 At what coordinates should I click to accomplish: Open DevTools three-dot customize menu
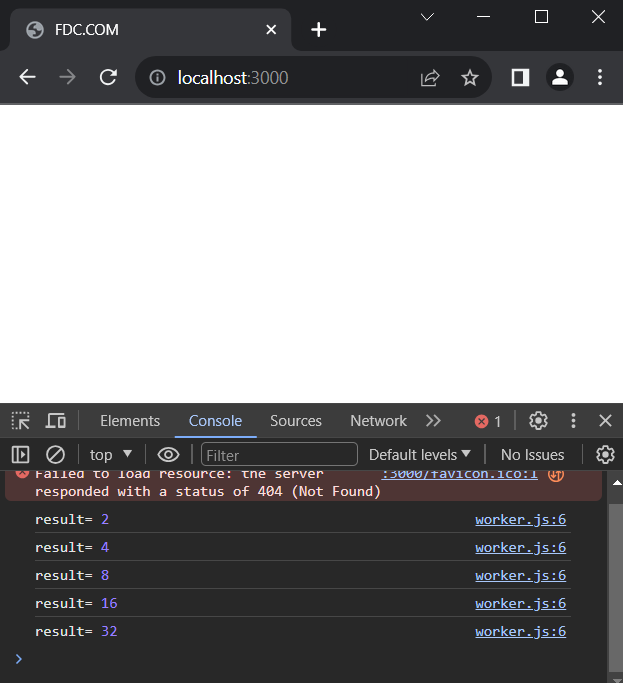pyautogui.click(x=573, y=421)
